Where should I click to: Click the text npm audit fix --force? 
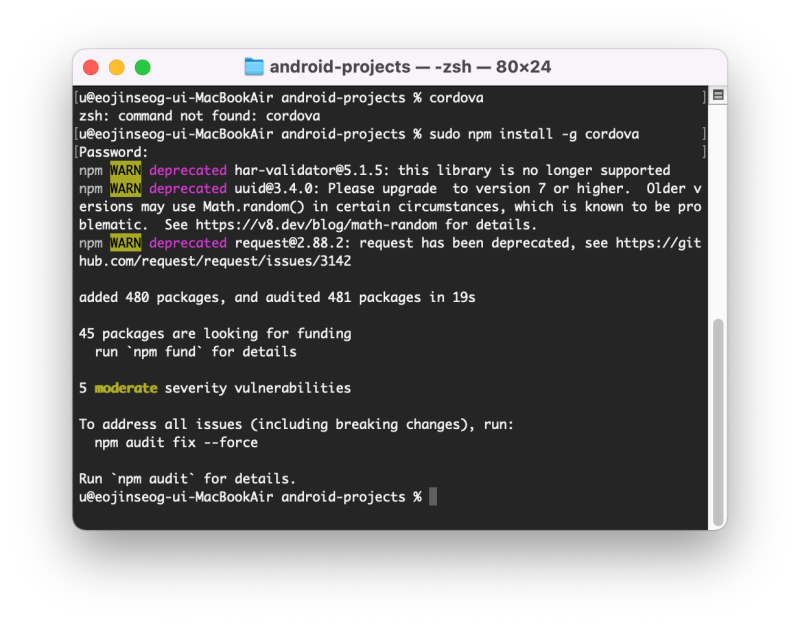point(176,443)
